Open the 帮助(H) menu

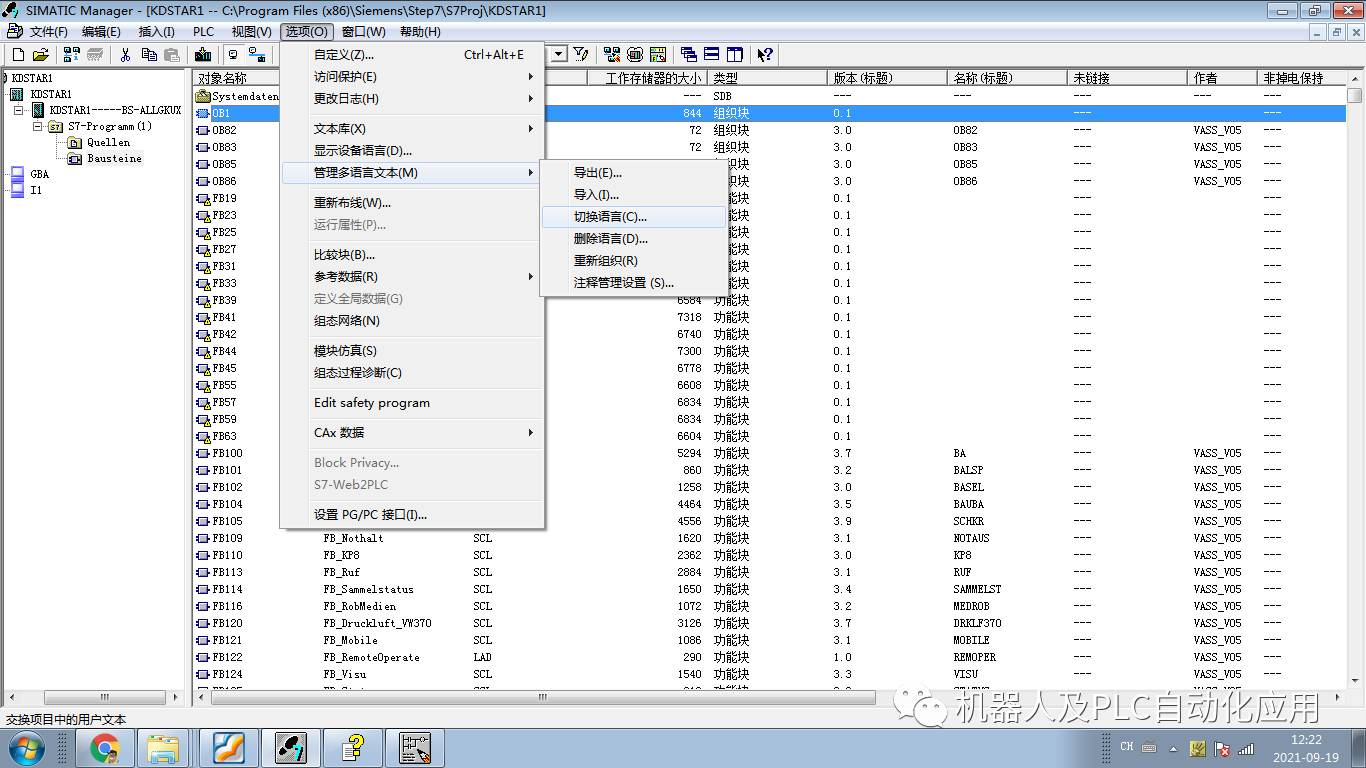pyautogui.click(x=420, y=32)
